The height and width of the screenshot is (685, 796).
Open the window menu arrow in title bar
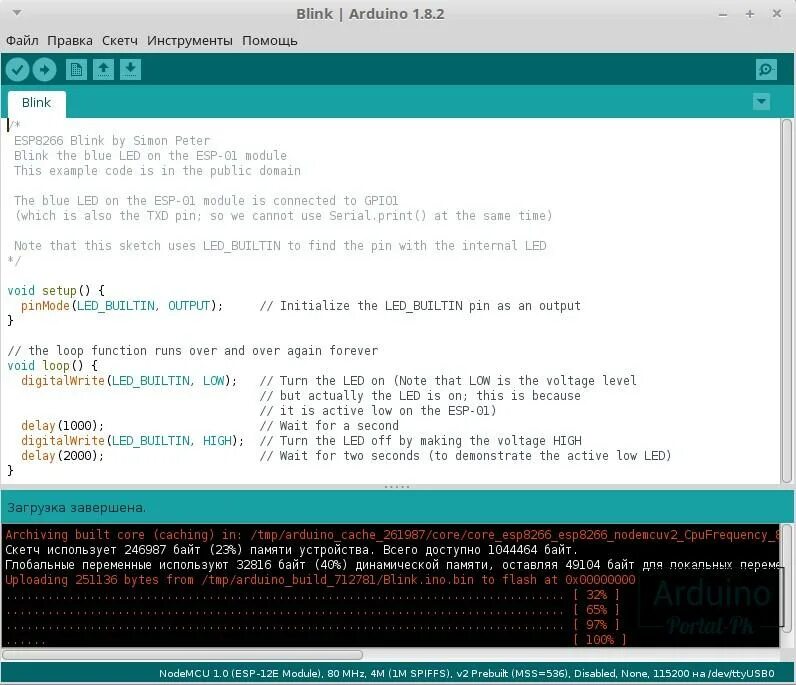coord(17,13)
